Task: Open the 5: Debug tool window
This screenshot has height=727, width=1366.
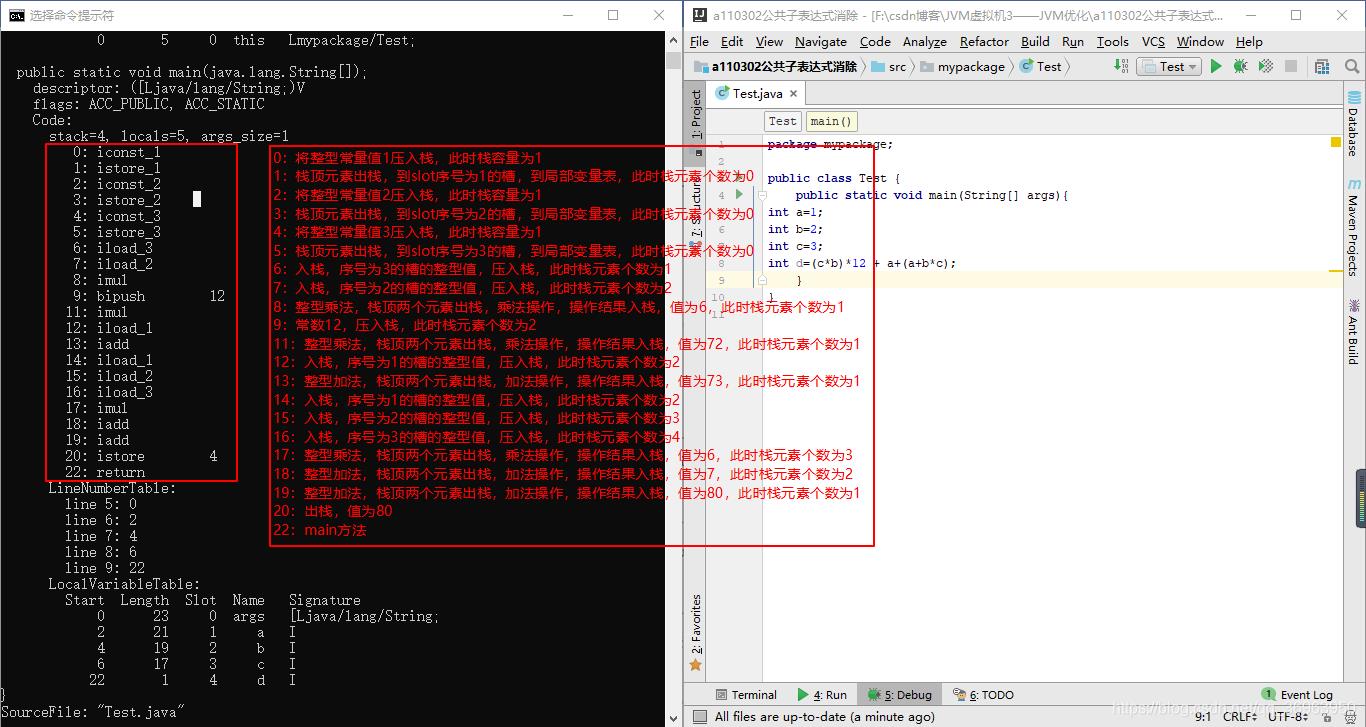Action: [899, 694]
